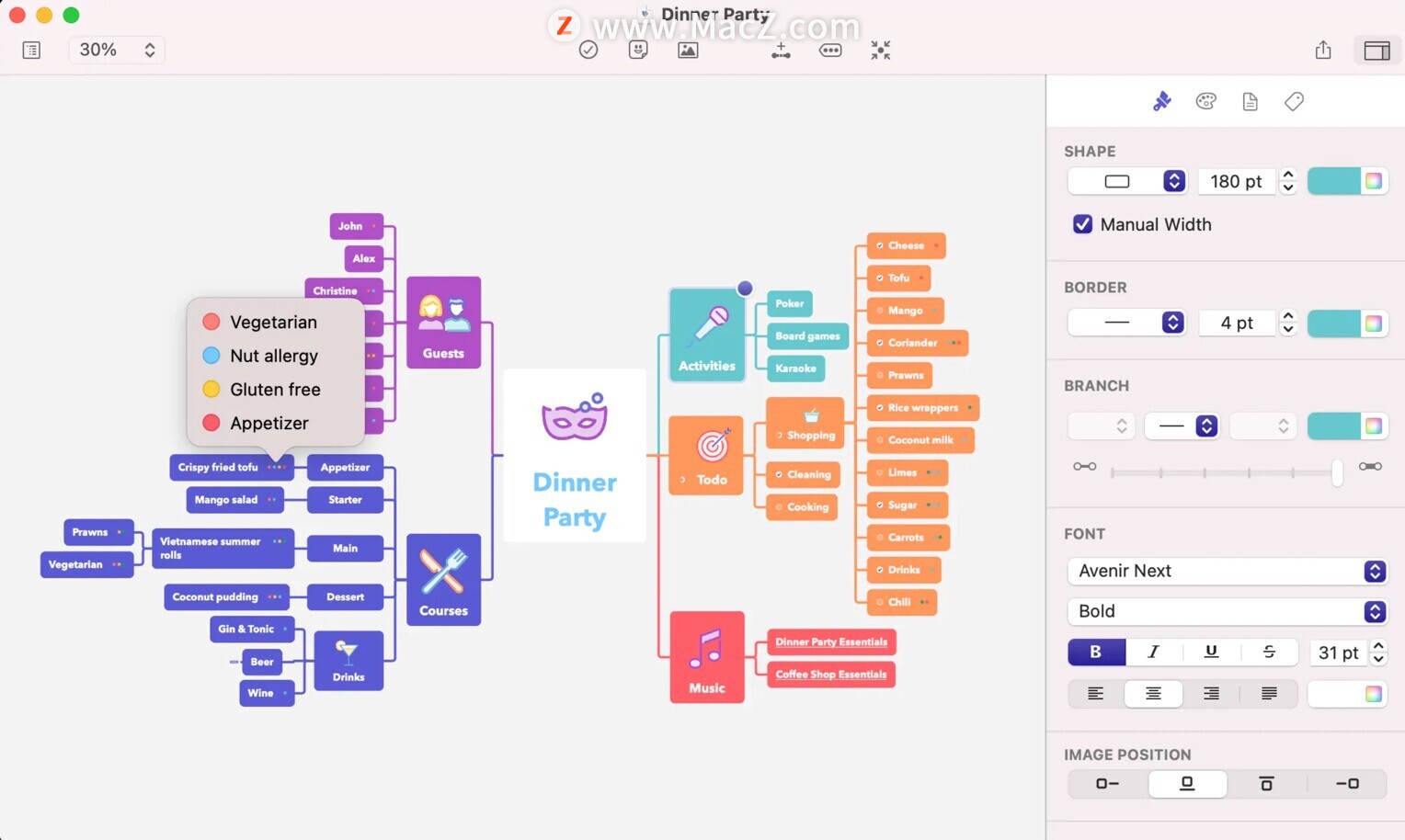
Task: Set image position to left of text
Action: click(x=1108, y=783)
